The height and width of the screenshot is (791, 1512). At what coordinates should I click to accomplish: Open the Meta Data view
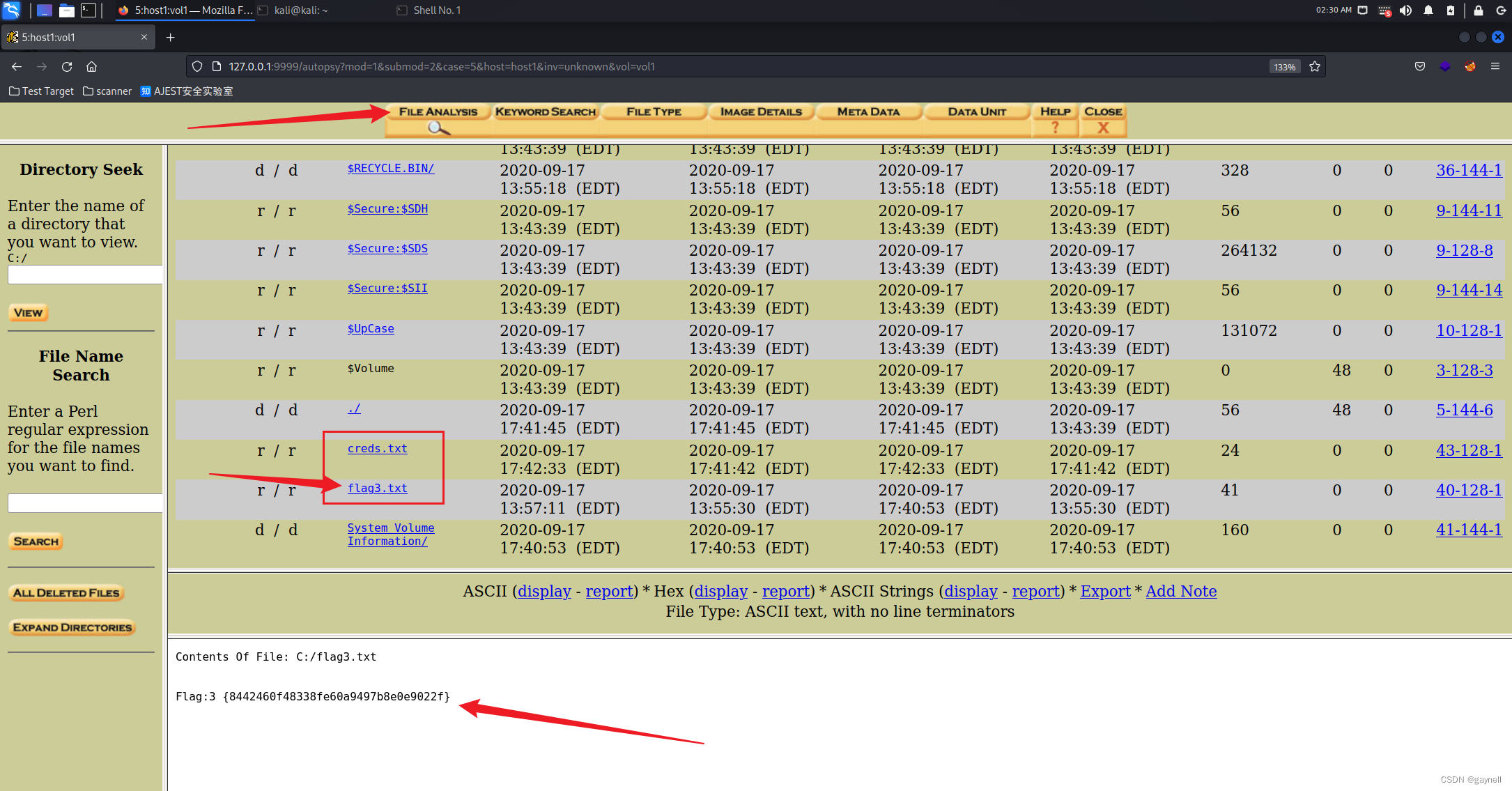tap(868, 112)
